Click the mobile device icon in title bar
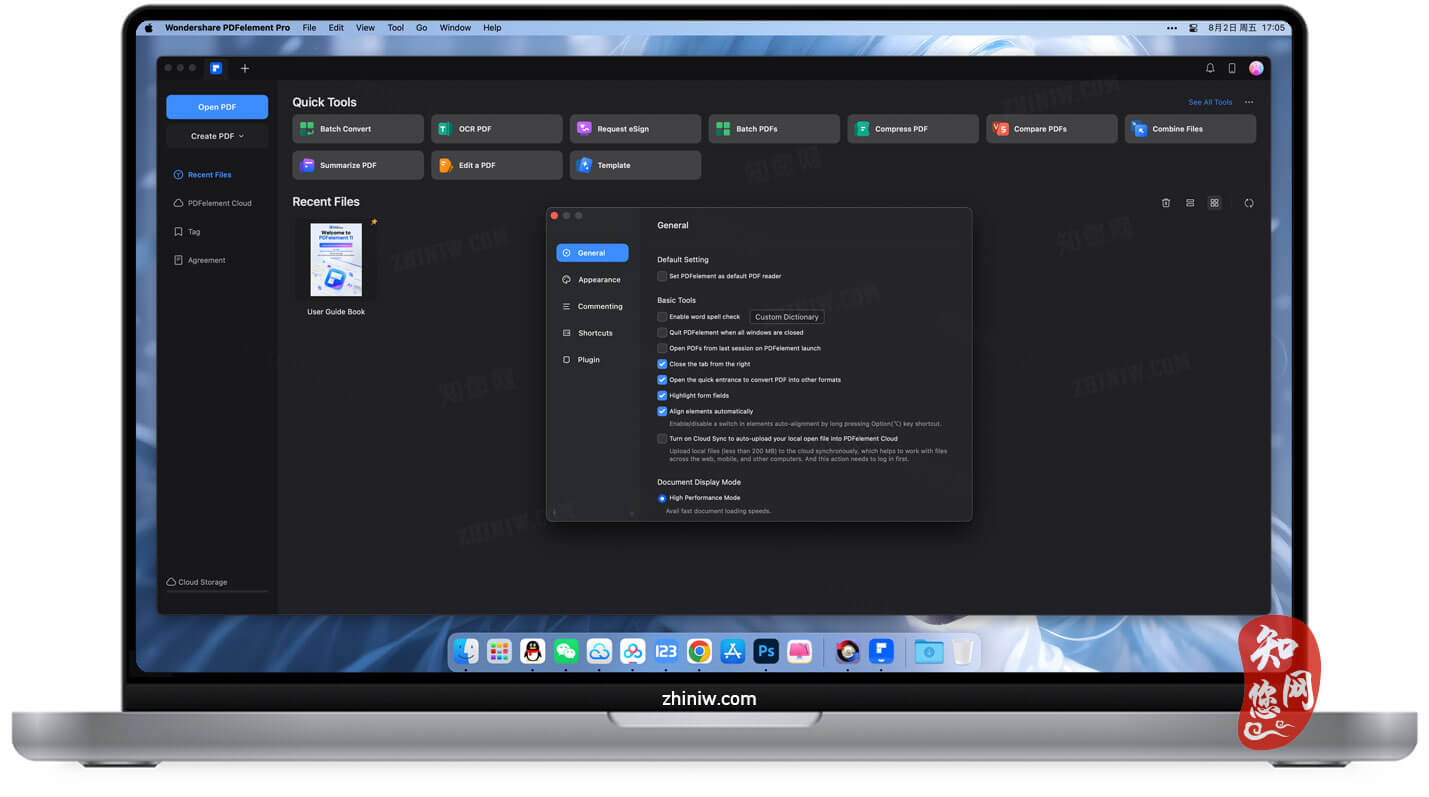Screen dimensions: 1429x797 tap(1232, 68)
